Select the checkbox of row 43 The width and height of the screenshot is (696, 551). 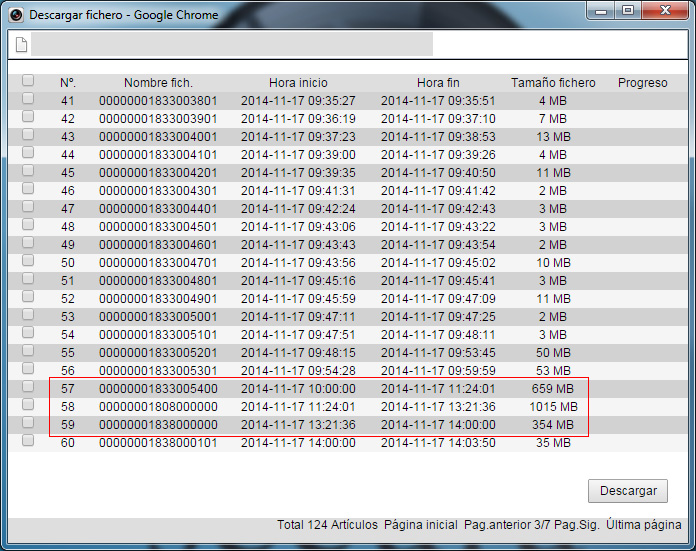(28, 134)
